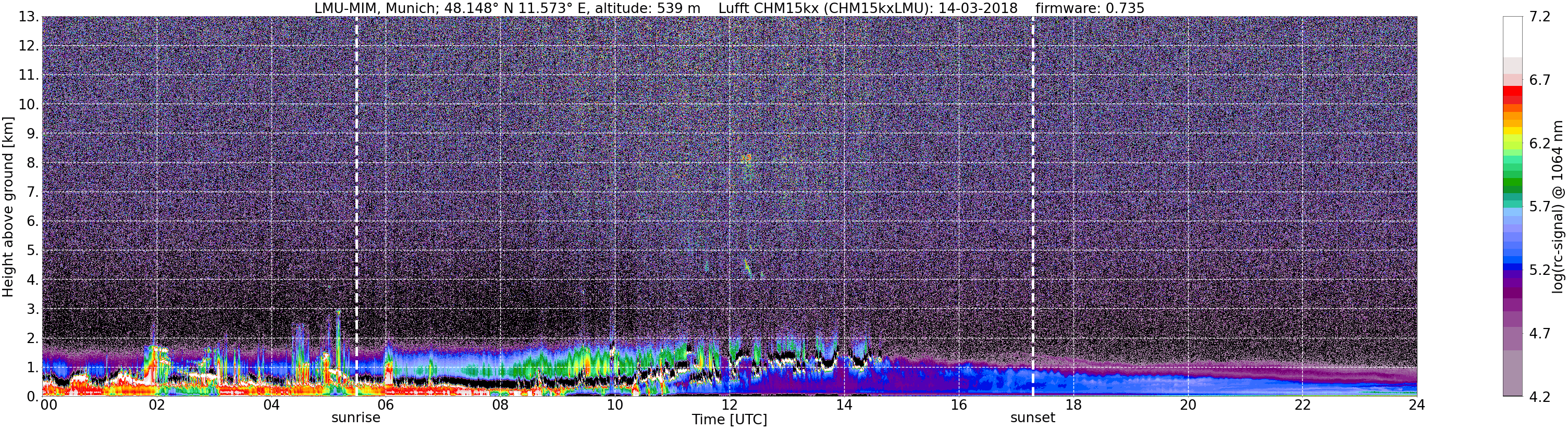Screen dimensions: 1568x430
Task: Click the y-axis tick label '4.'
Action: coord(33,279)
